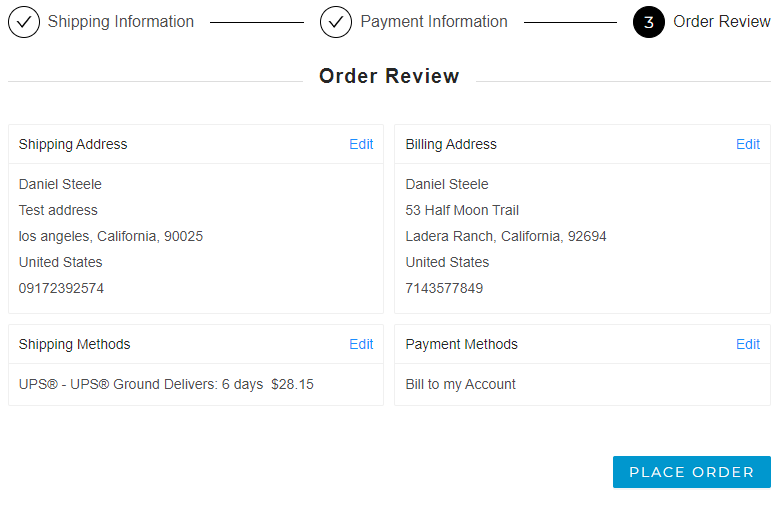This screenshot has height=513, width=784.
Task: Click the Payment Information checkmark icon
Action: [336, 22]
